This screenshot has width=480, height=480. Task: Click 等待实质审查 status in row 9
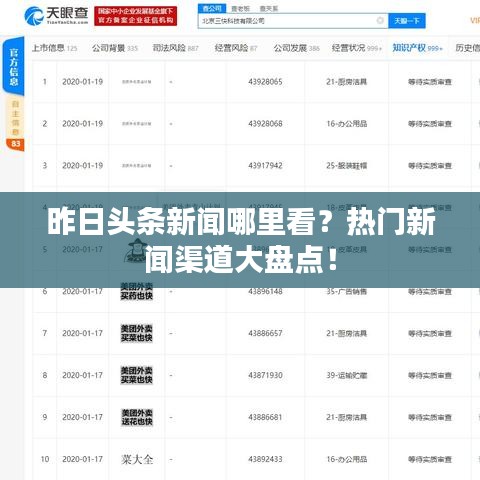point(430,417)
